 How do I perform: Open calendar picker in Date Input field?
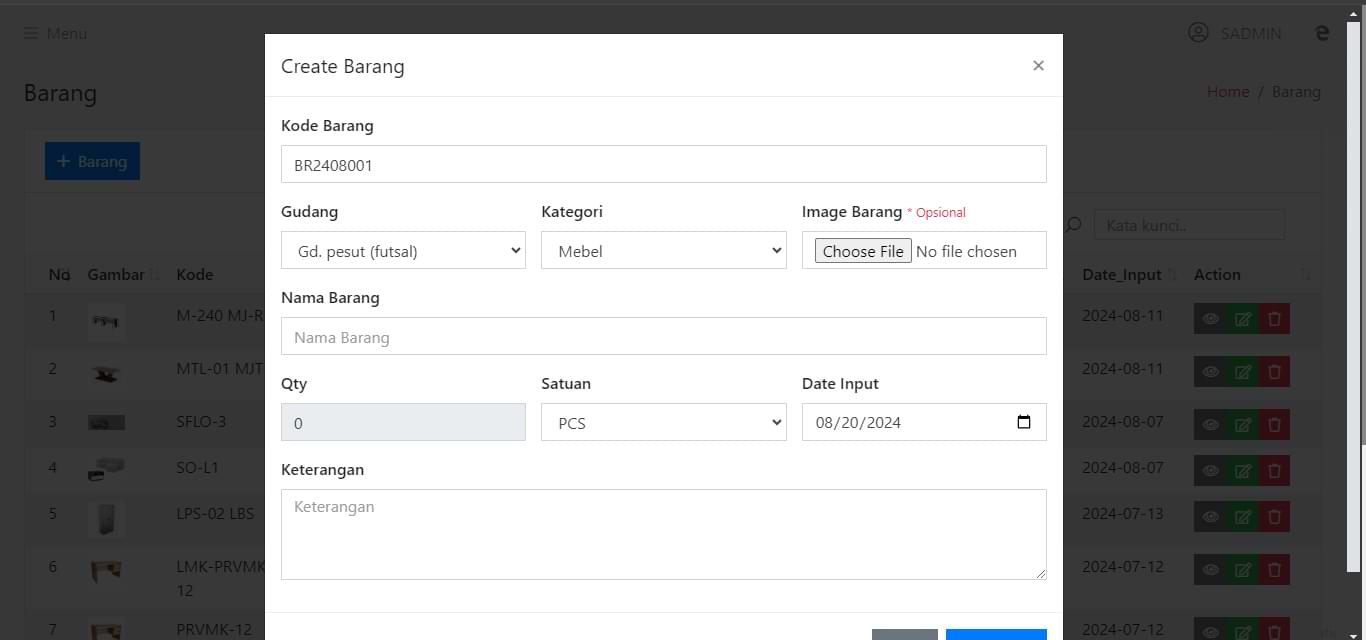click(x=1023, y=422)
